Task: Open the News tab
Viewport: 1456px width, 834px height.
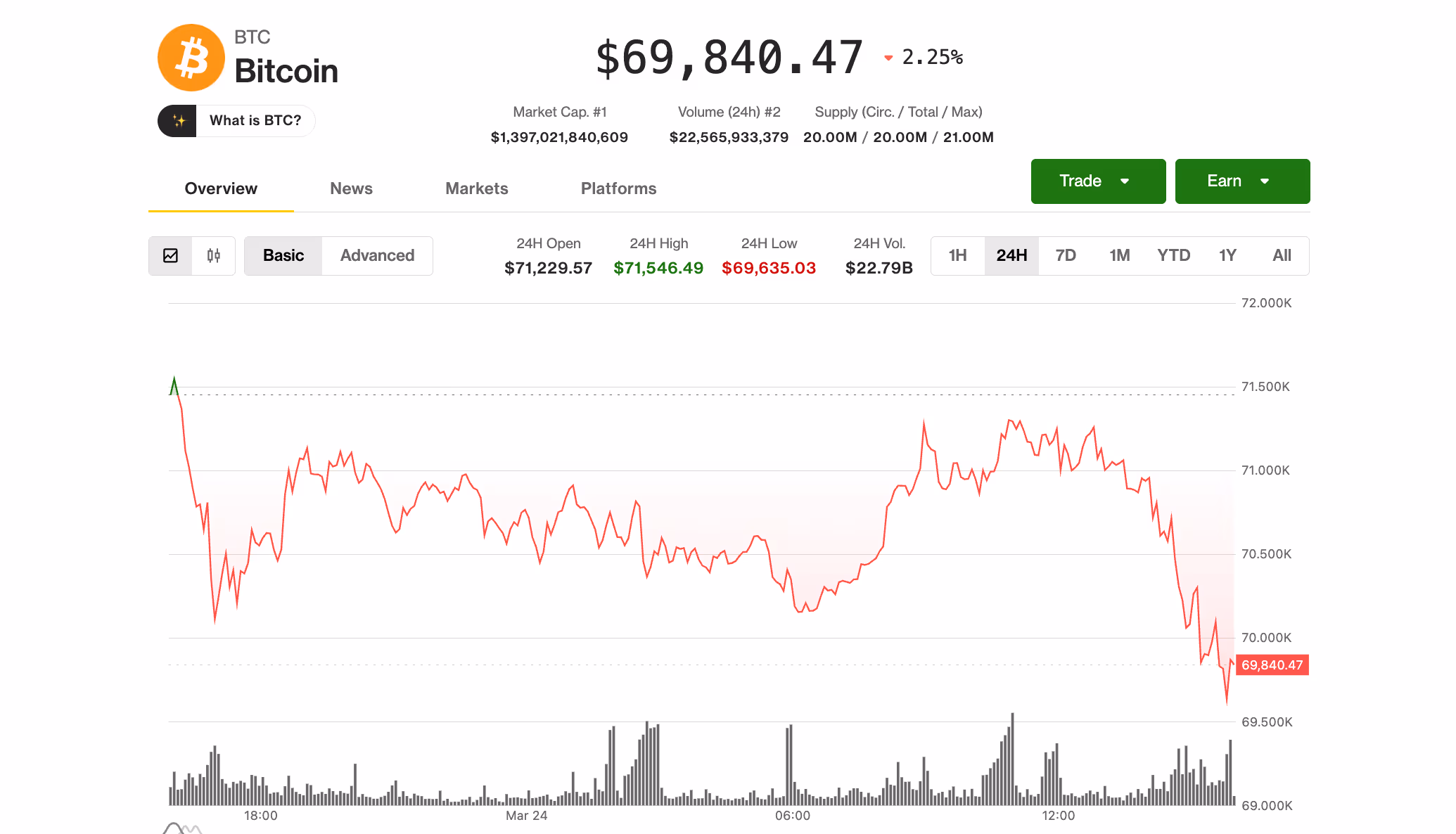Action: click(351, 188)
